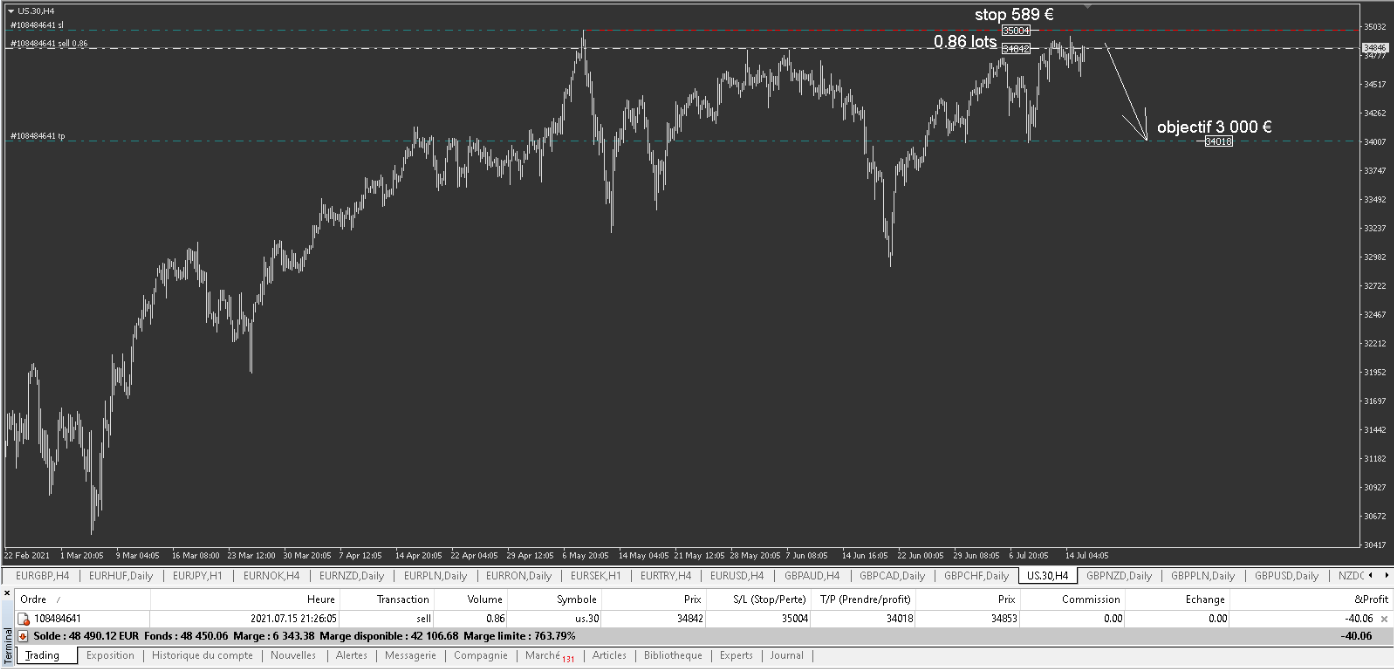Image resolution: width=1394 pixels, height=669 pixels.
Task: Click the current price 34853 in order row
Action: point(1003,619)
